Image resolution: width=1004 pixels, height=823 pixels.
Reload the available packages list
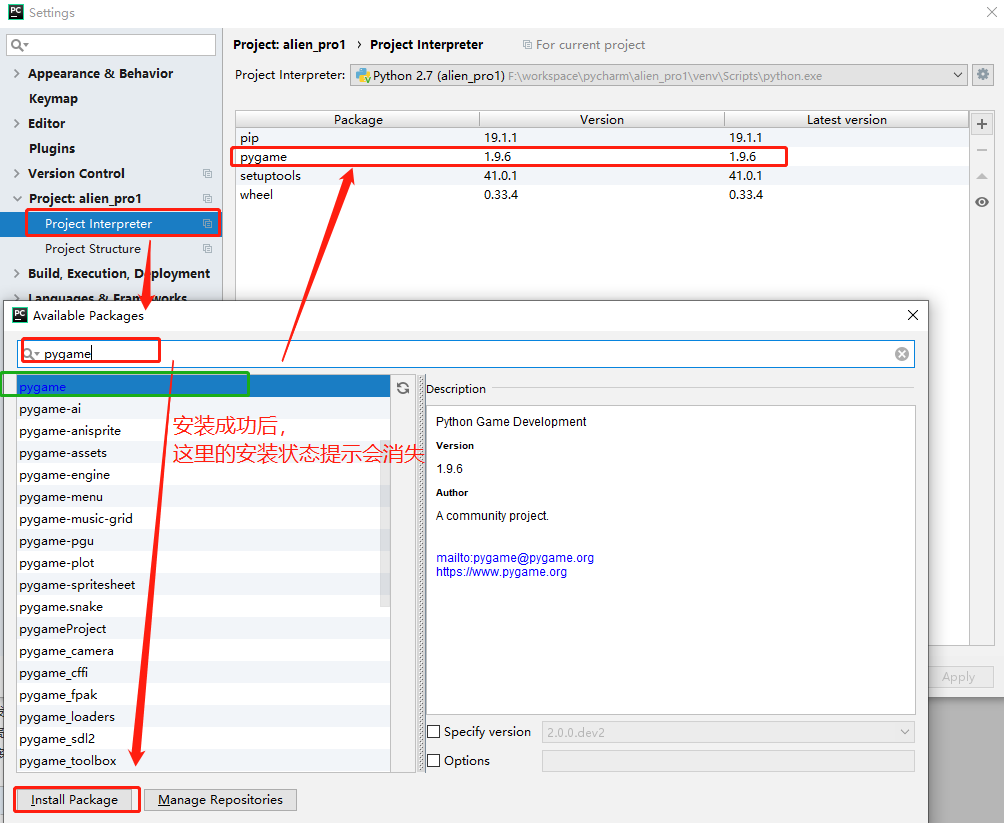(x=403, y=388)
